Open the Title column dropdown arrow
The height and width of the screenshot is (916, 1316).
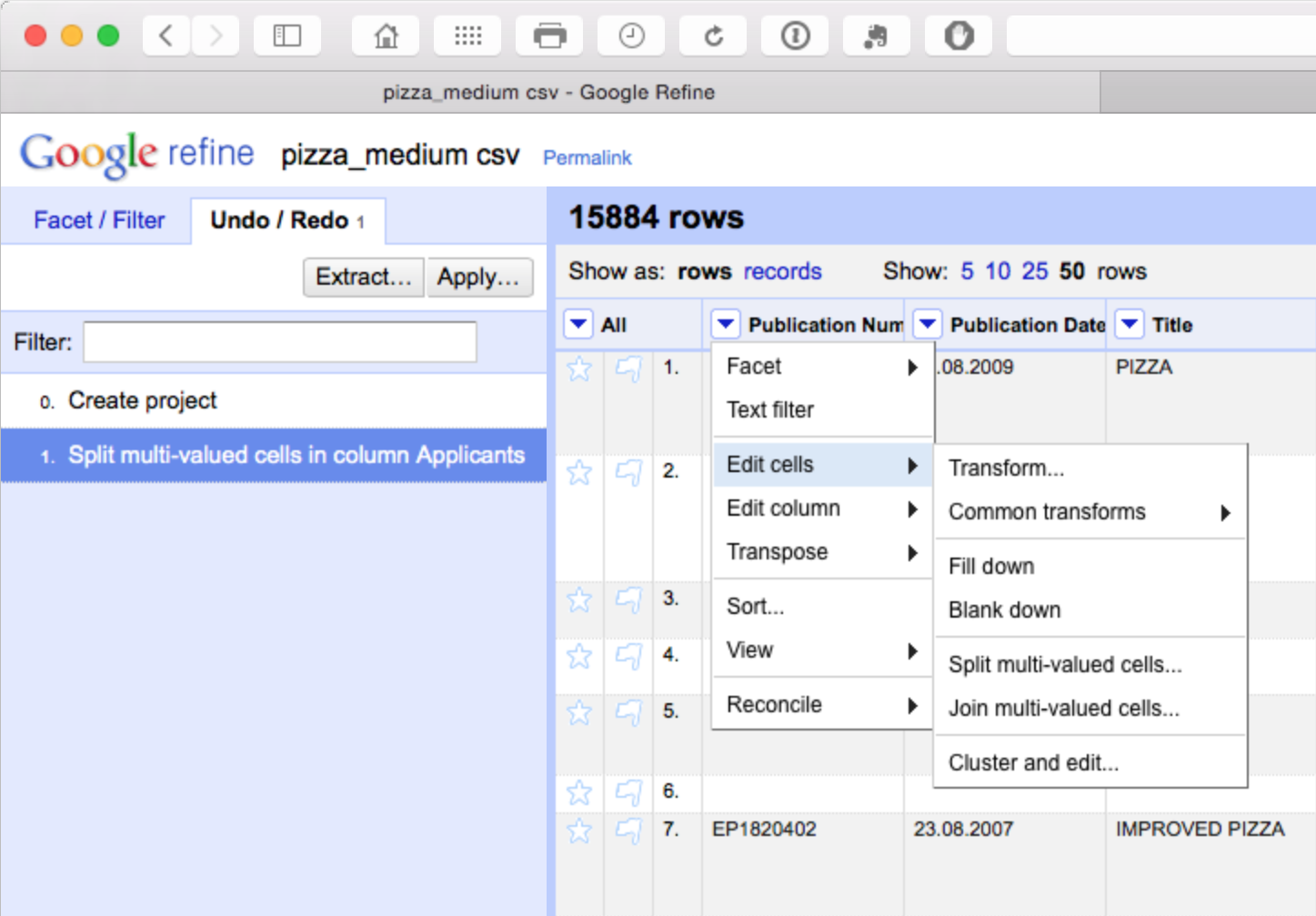coord(1129,324)
